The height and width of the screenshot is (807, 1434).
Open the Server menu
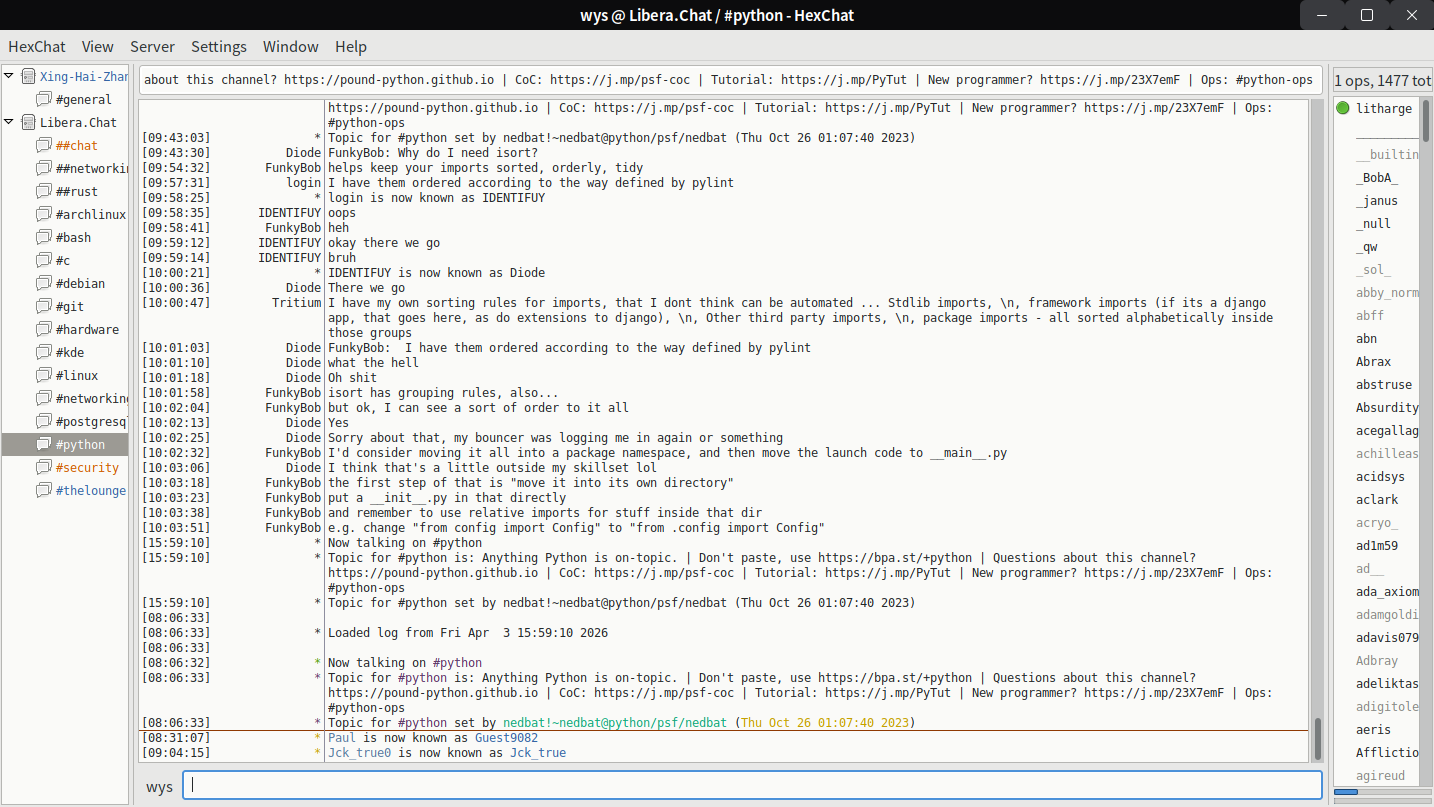(152, 47)
